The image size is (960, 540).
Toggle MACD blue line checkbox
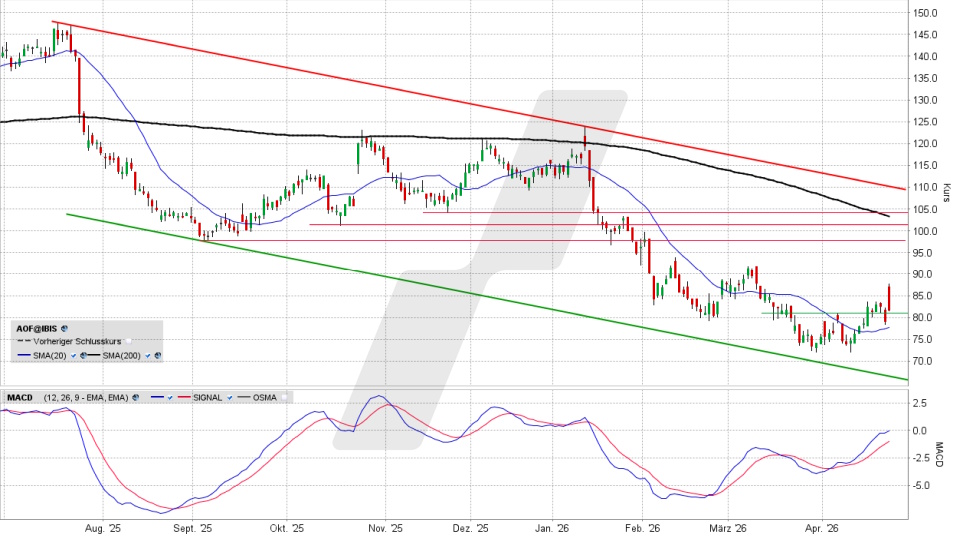click(x=170, y=397)
